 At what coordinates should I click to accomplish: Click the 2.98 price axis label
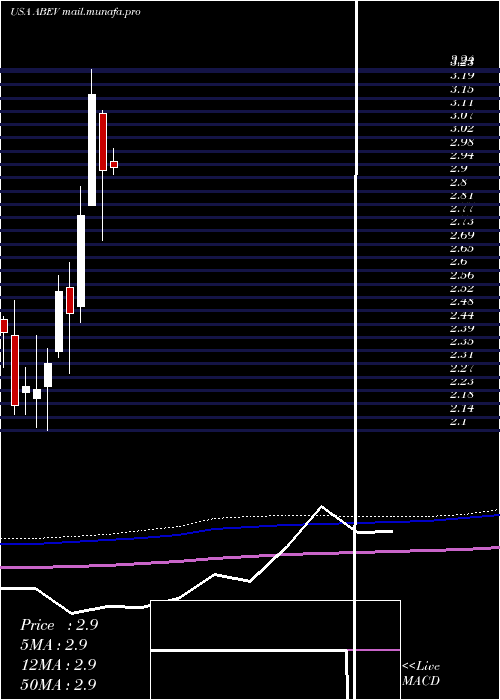click(x=462, y=142)
